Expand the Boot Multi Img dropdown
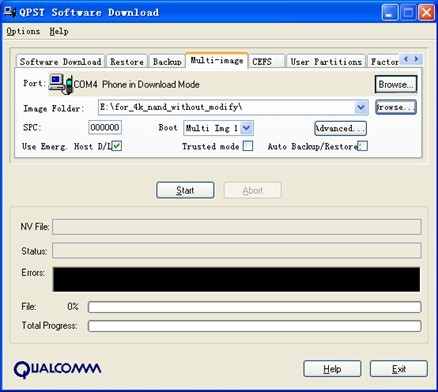438x392 pixels. [x=246, y=128]
